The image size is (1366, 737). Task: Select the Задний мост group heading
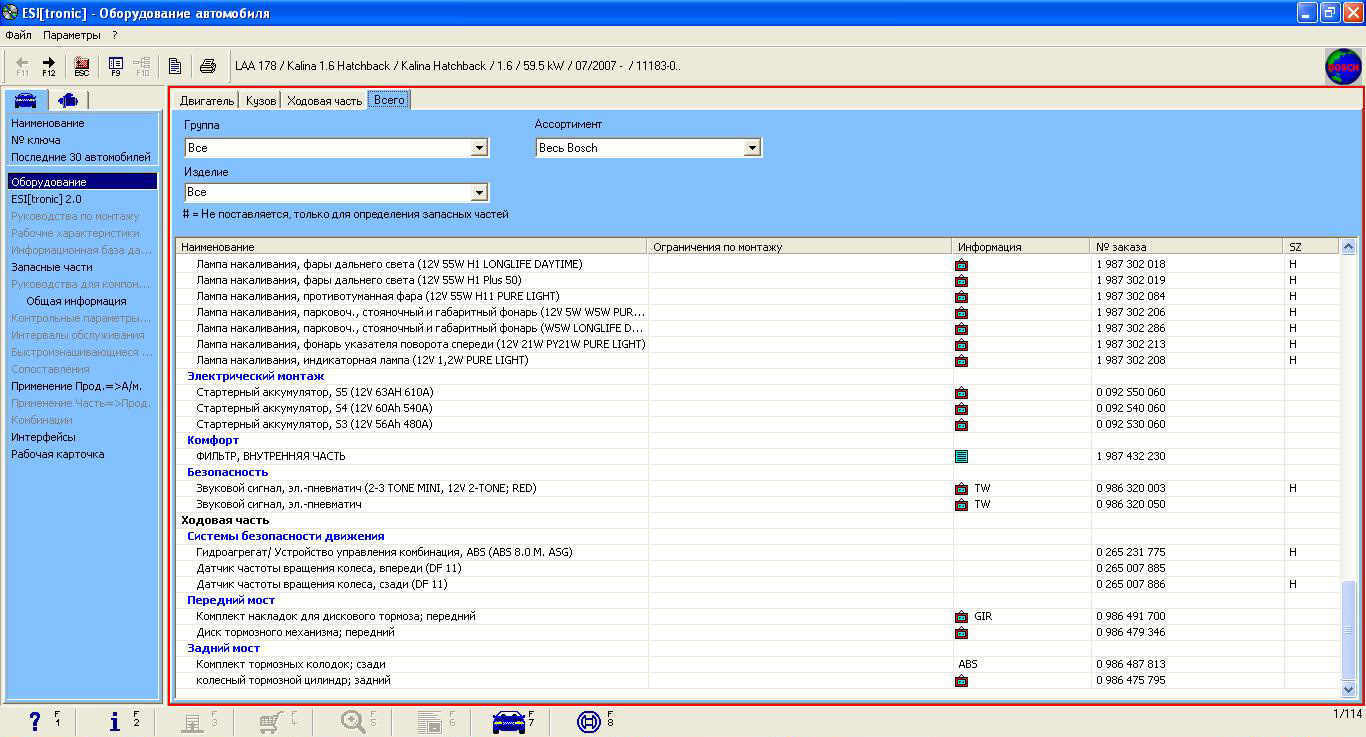click(224, 648)
